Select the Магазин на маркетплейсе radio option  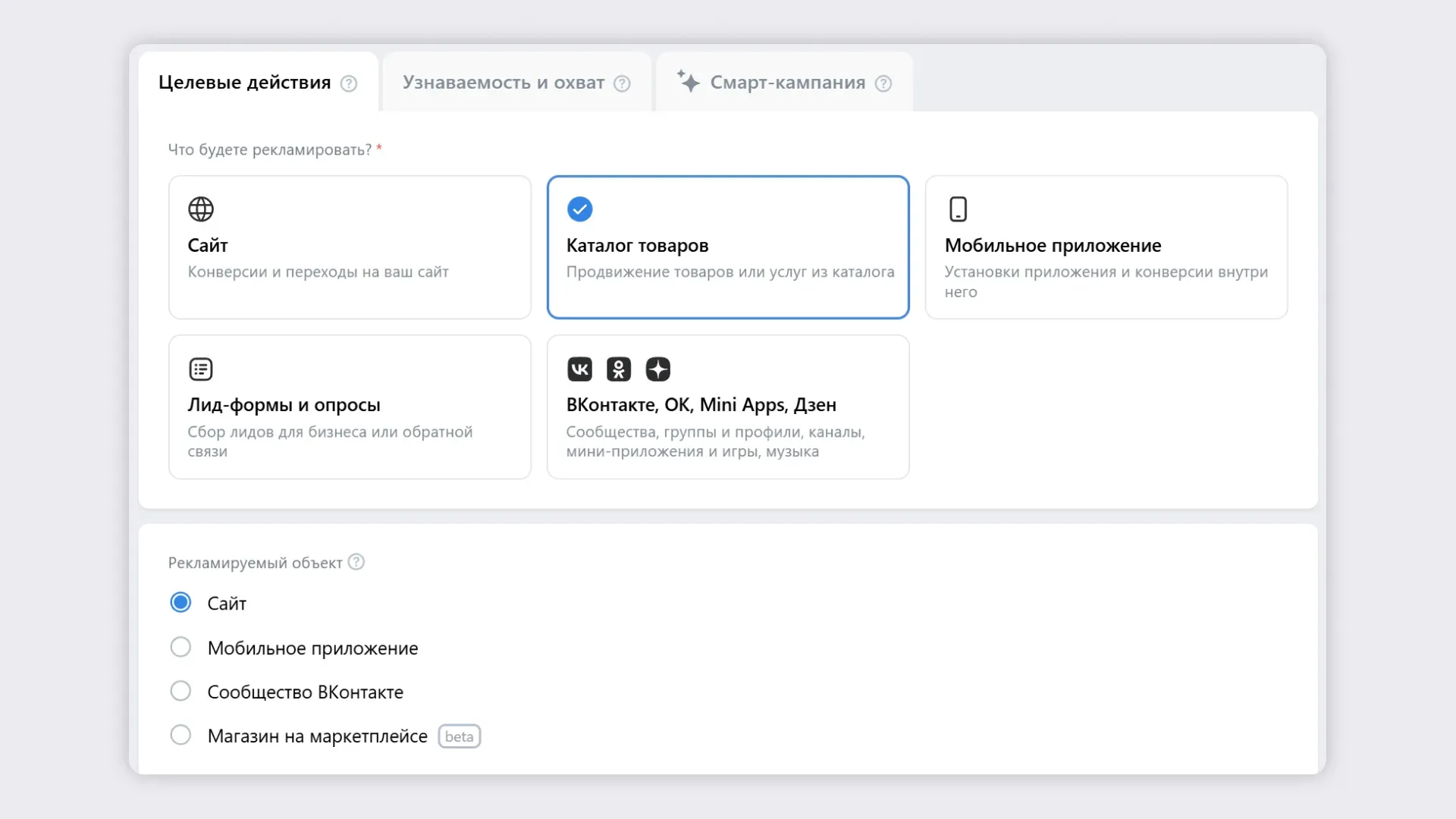tap(180, 736)
